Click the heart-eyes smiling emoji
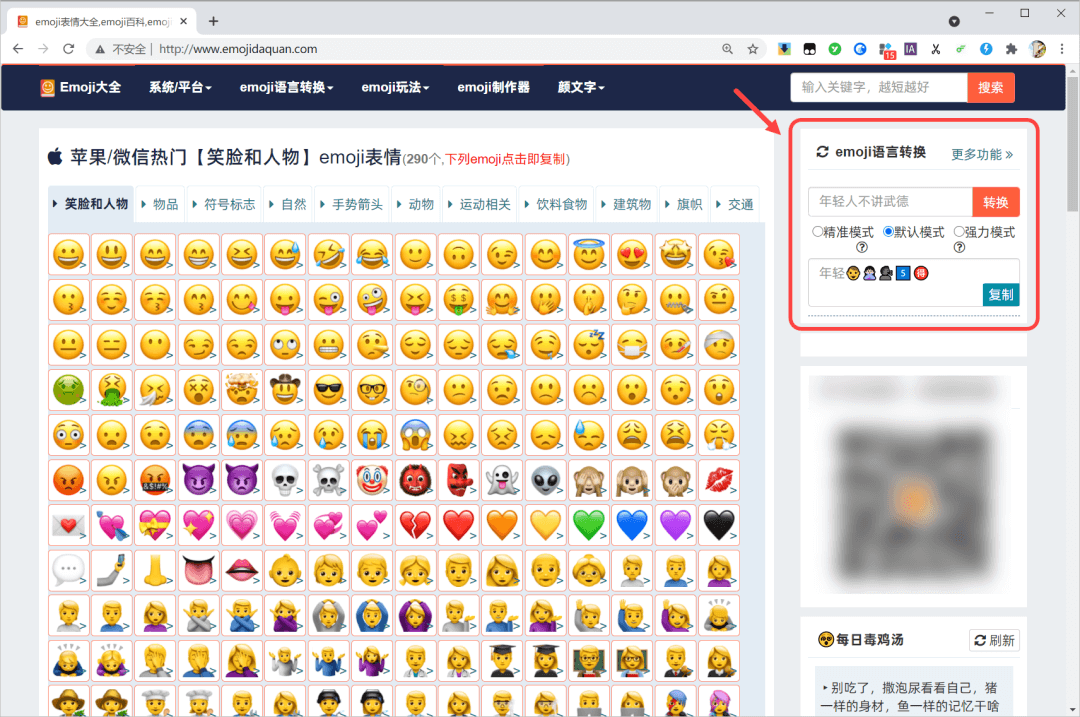 pyautogui.click(x=632, y=254)
